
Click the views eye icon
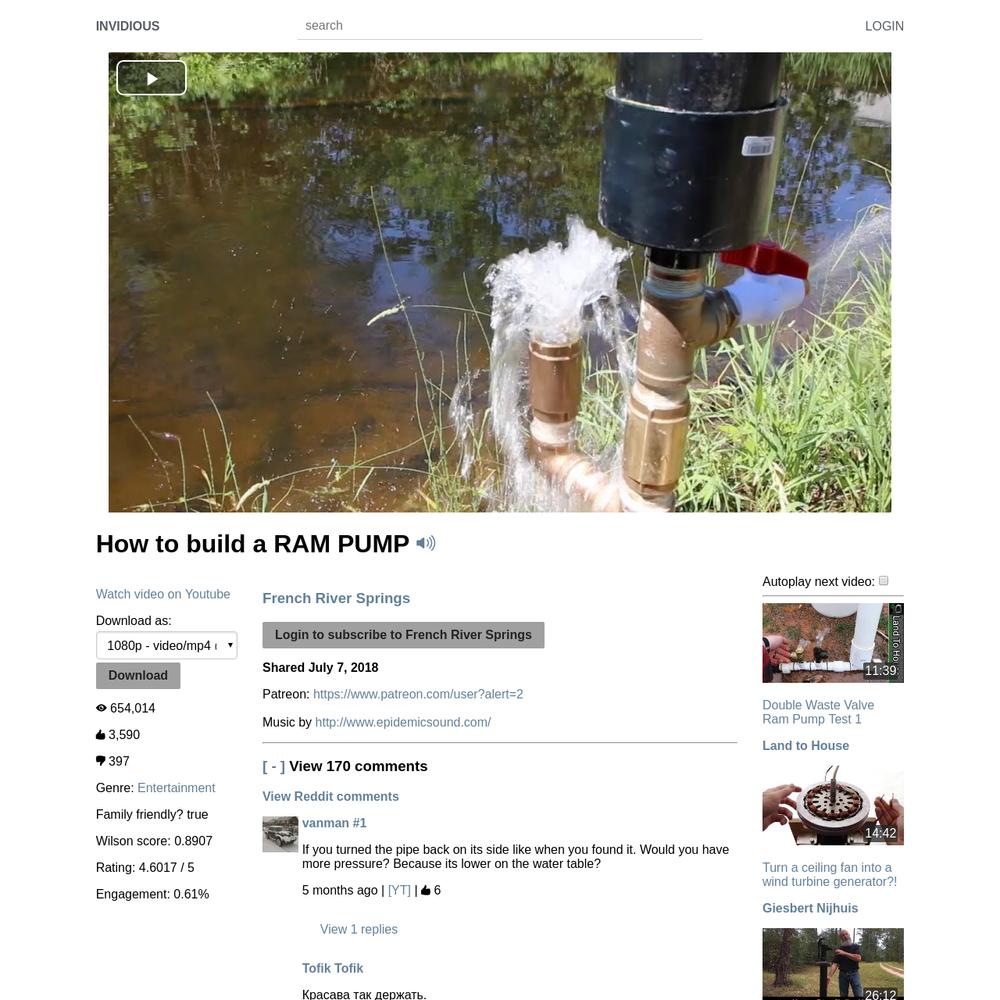coord(101,708)
